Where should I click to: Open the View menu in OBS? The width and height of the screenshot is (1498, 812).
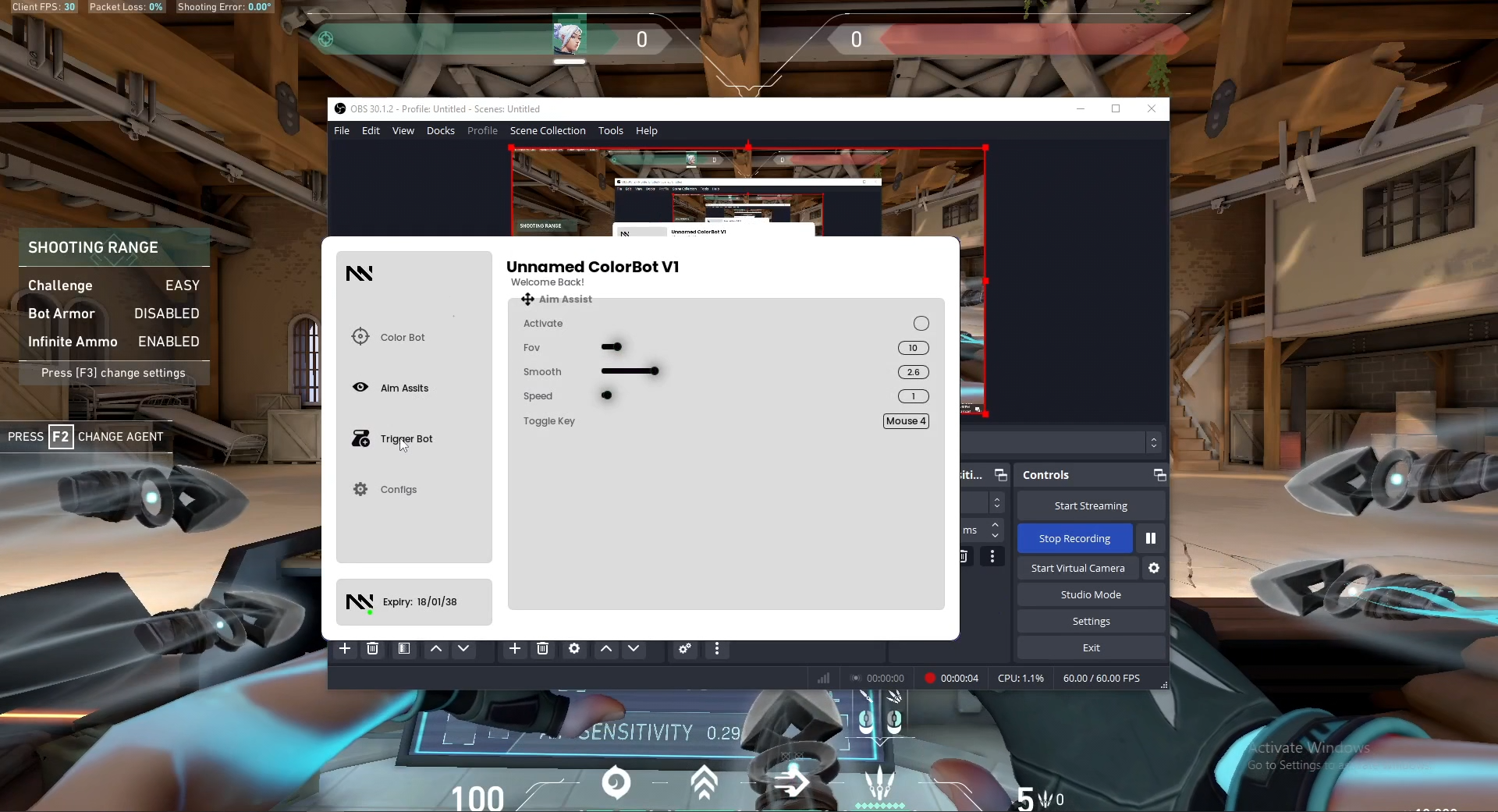(x=403, y=130)
